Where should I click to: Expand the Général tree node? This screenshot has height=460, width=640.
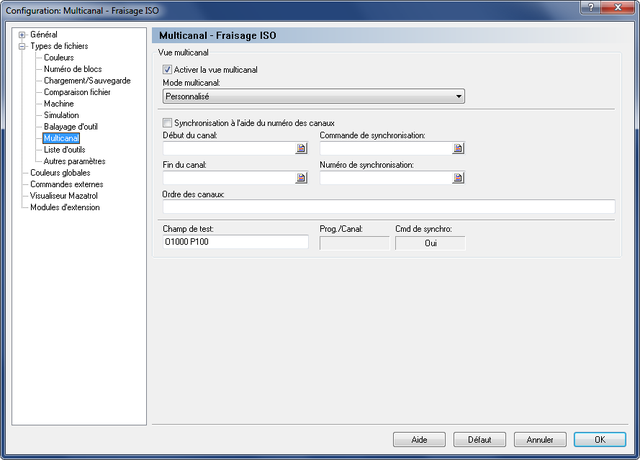[22, 35]
